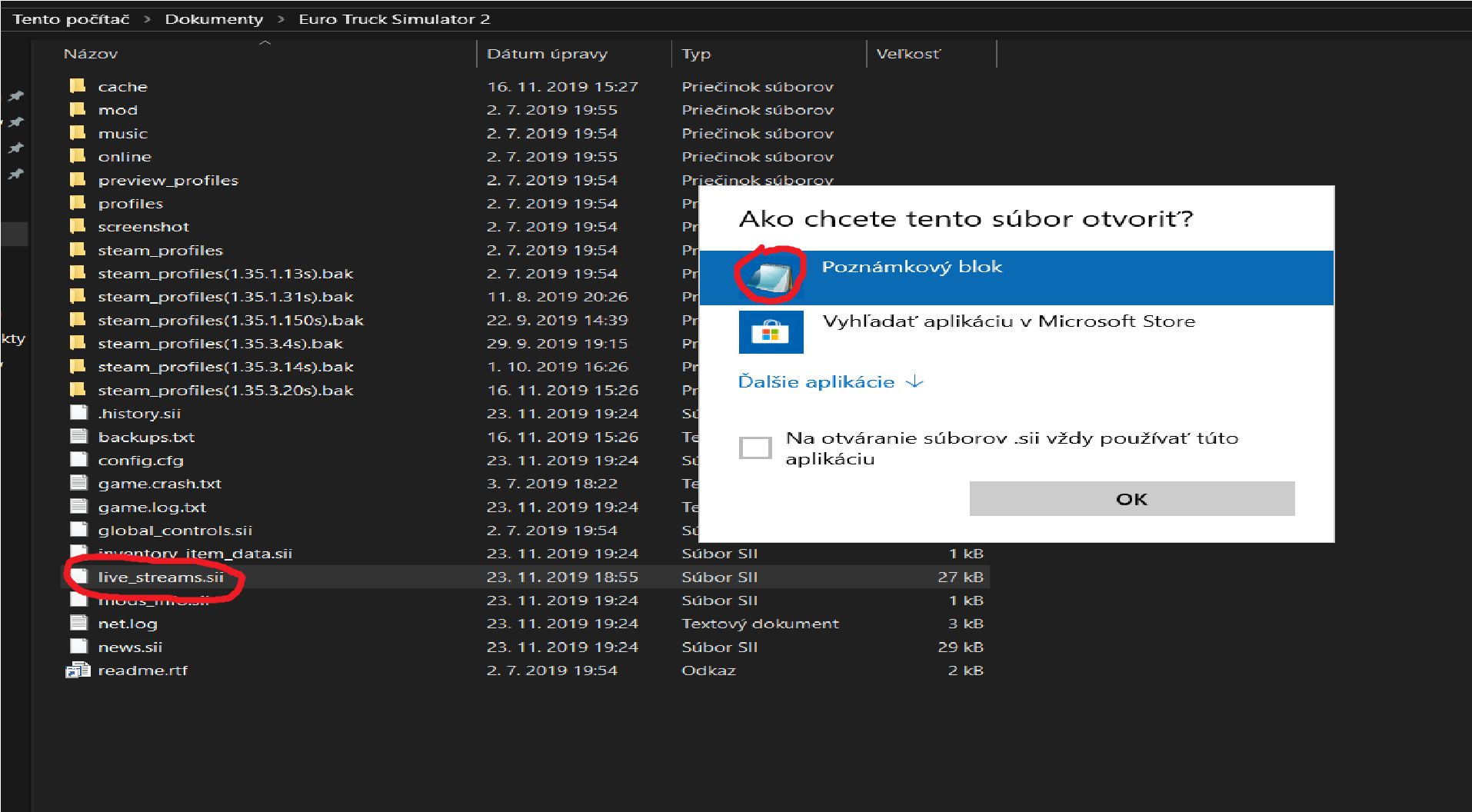
Task: Click the Tento počítač breadcrumb
Action: pos(71,19)
